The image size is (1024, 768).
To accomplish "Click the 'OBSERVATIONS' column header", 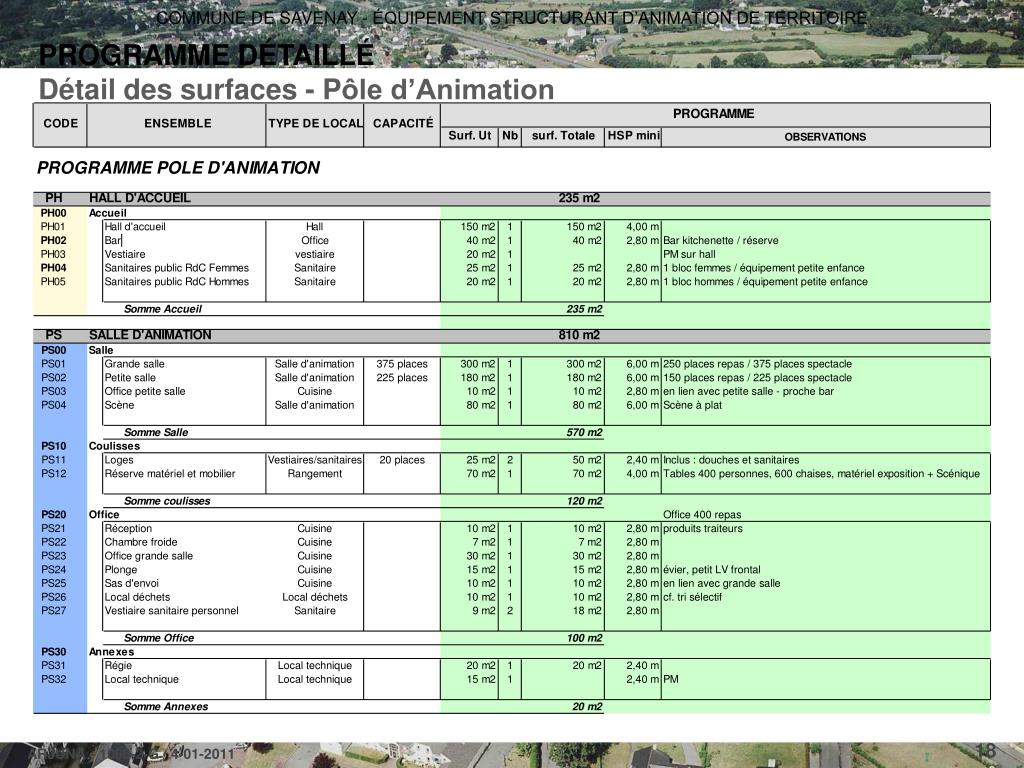I will coord(825,137).
